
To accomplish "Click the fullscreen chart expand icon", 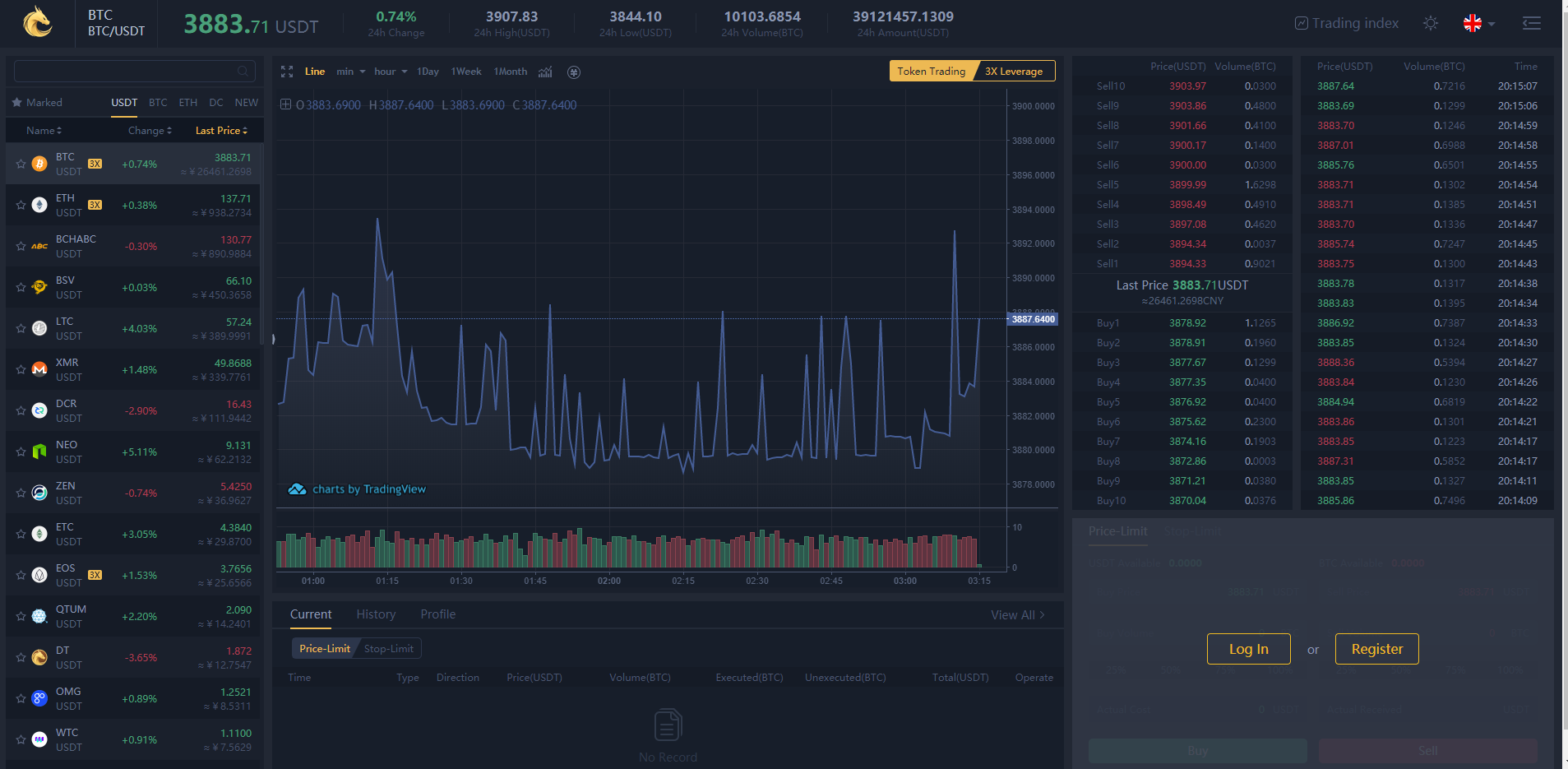I will [287, 72].
